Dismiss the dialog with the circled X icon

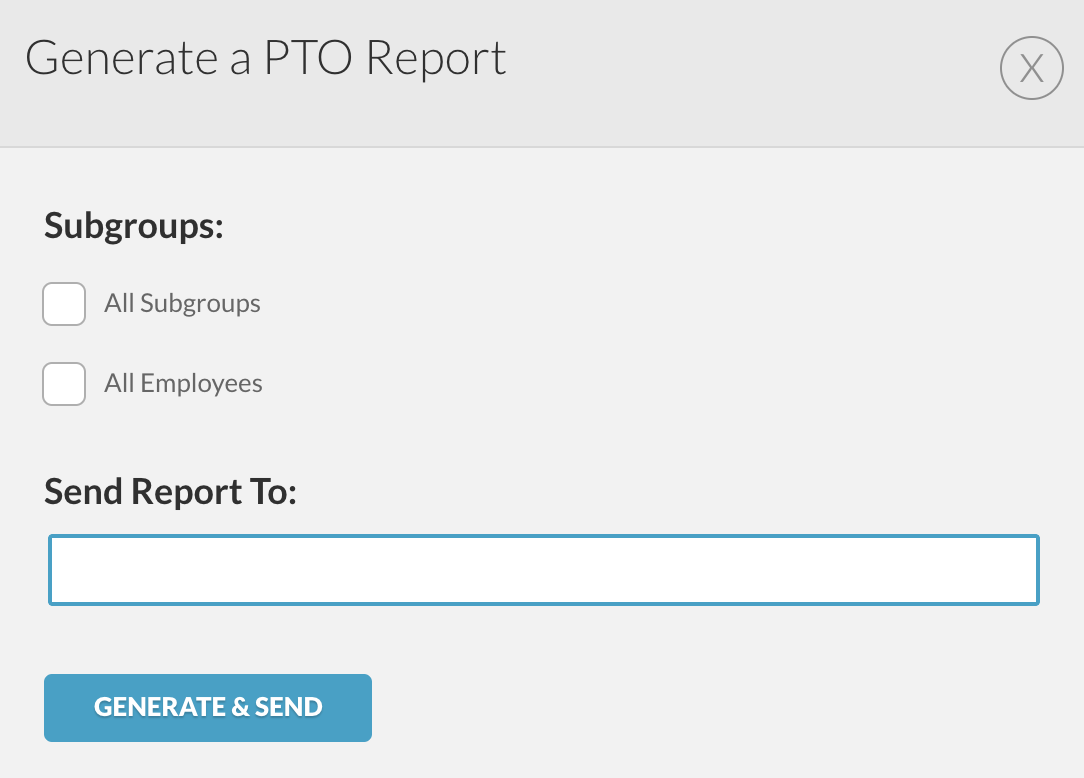tap(1031, 68)
